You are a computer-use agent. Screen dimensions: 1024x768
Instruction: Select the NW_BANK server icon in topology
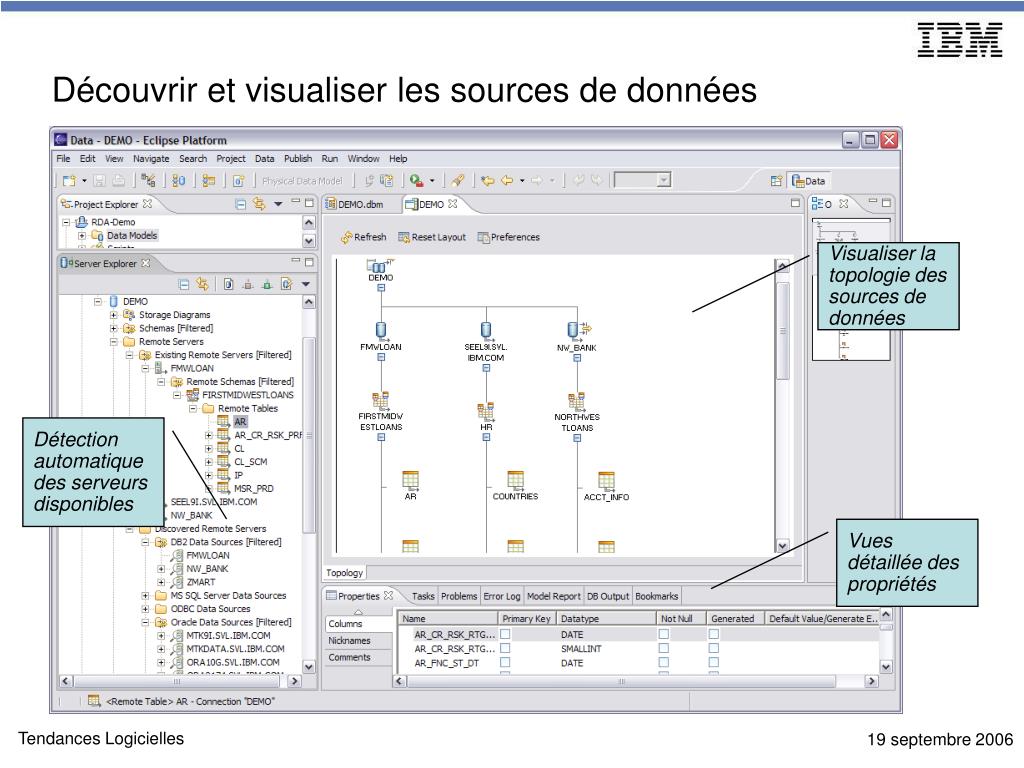click(577, 329)
